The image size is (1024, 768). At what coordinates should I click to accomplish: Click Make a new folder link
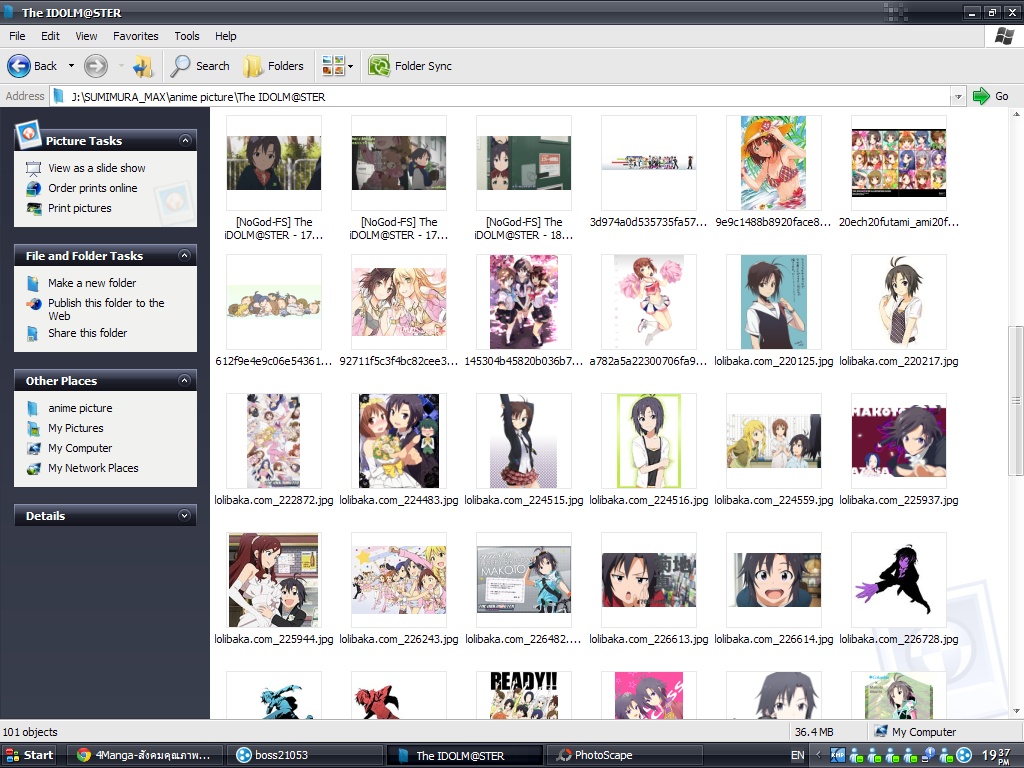coord(92,283)
